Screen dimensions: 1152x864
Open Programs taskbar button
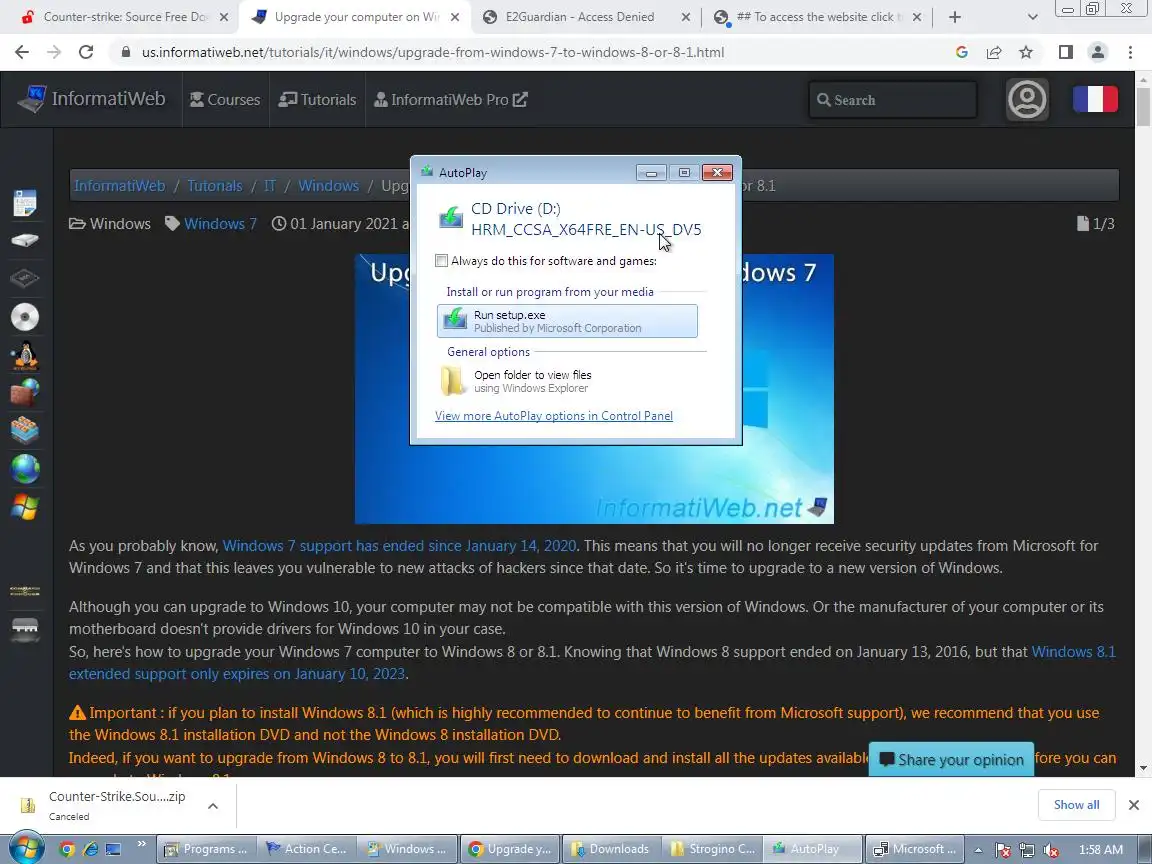coord(207,849)
